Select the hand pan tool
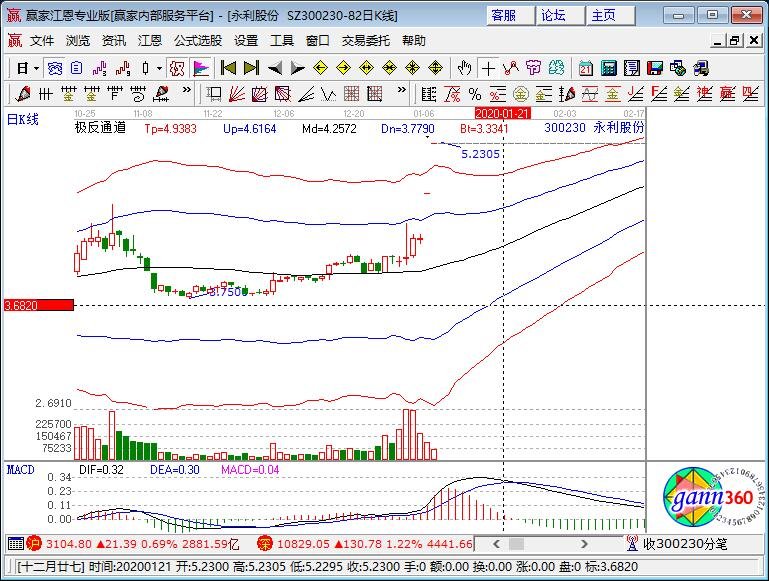769x581 pixels. point(464,68)
